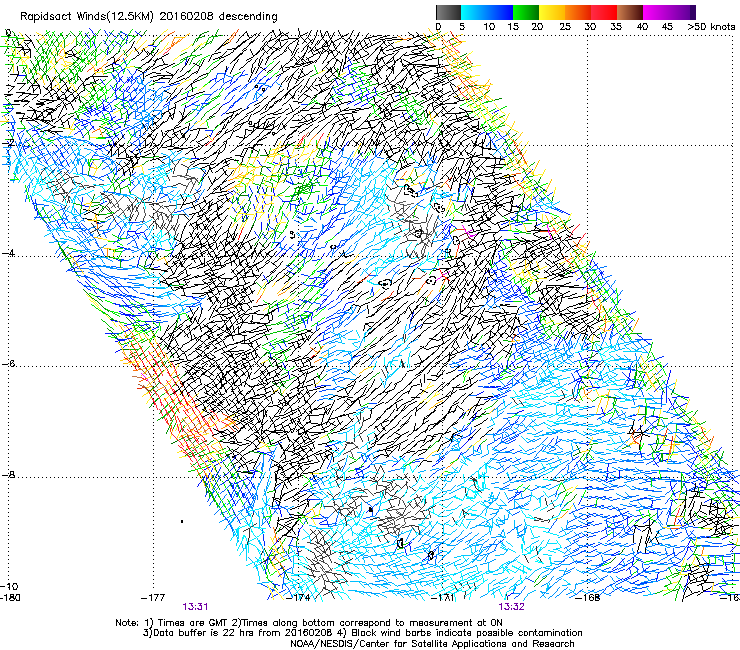Click the '-6' latitude axis label
740x650 pixels.
8,363
